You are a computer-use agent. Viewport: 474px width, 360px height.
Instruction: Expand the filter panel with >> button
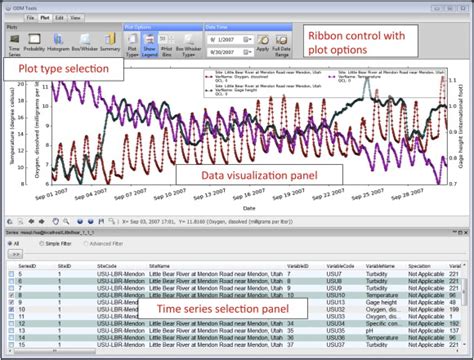point(15,254)
